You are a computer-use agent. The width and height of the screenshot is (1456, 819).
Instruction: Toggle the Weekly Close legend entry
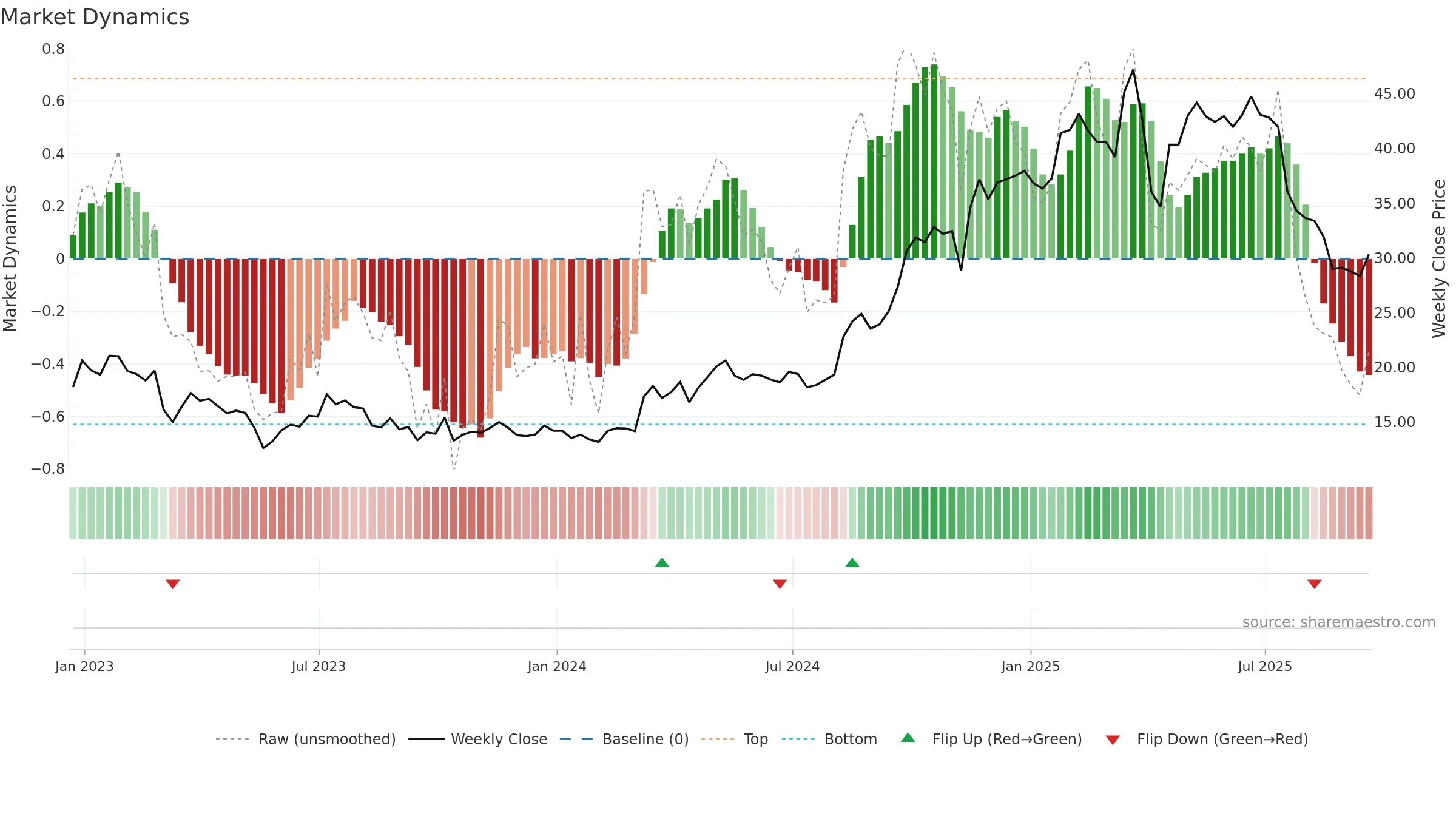[477, 739]
